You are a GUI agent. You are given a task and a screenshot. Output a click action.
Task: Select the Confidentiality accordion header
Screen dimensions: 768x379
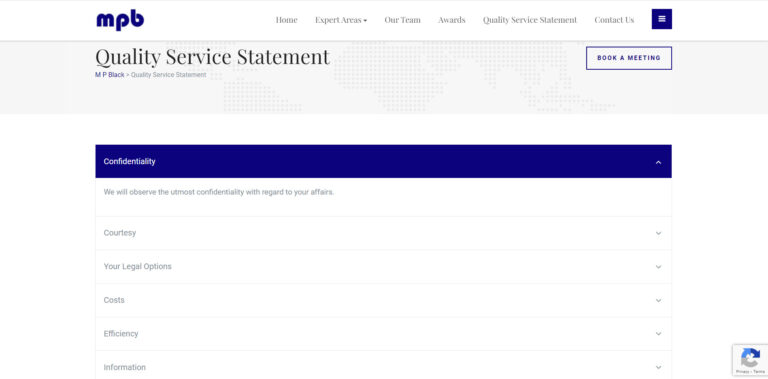tap(384, 161)
